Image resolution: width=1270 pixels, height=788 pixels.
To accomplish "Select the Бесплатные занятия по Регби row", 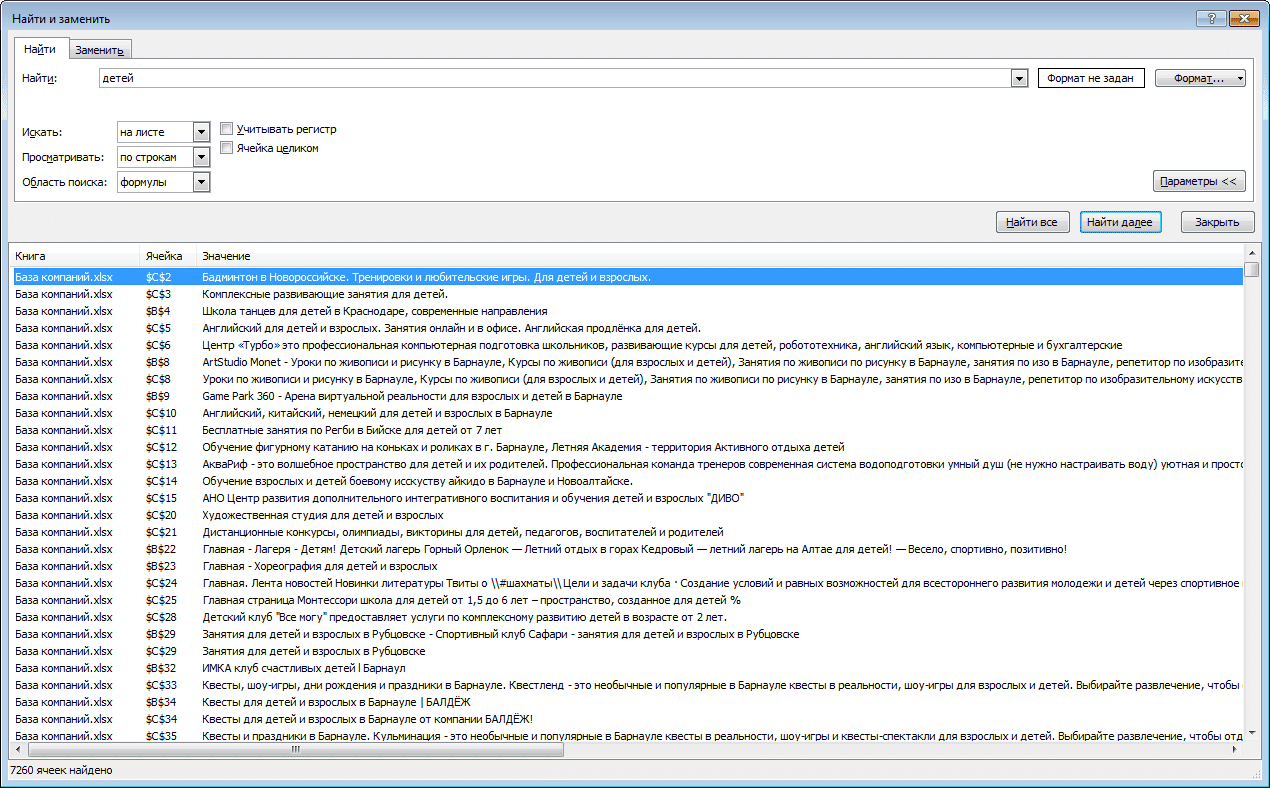I will pyautogui.click(x=627, y=430).
